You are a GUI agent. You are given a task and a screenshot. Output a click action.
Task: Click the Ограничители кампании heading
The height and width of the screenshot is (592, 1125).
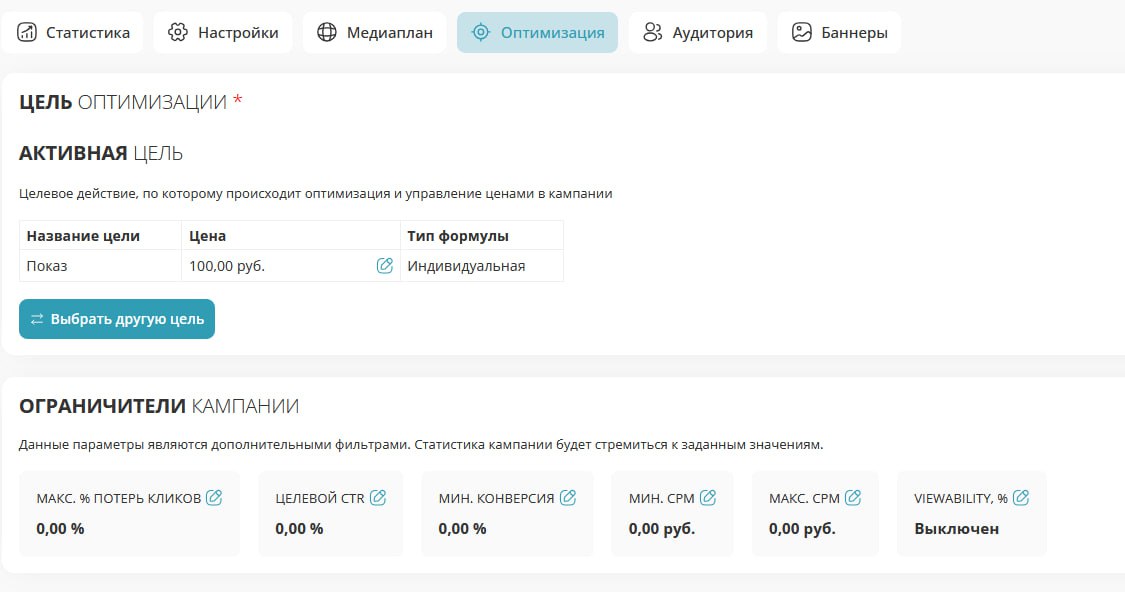coord(159,406)
